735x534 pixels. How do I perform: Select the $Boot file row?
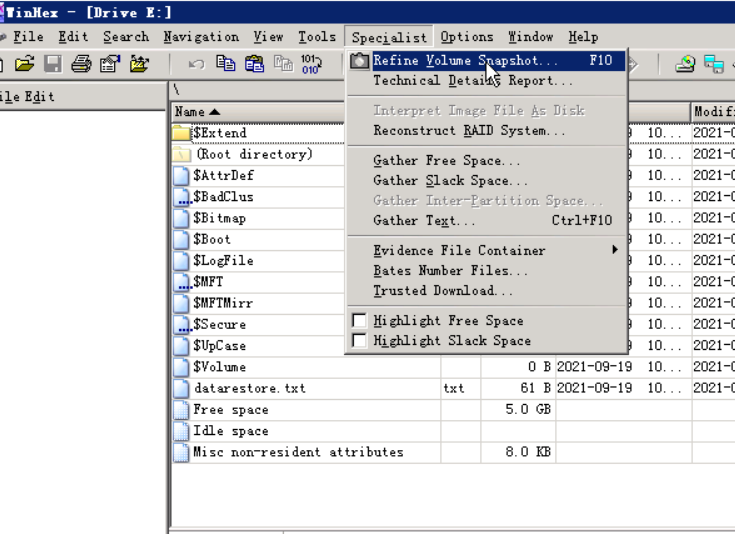coord(258,240)
